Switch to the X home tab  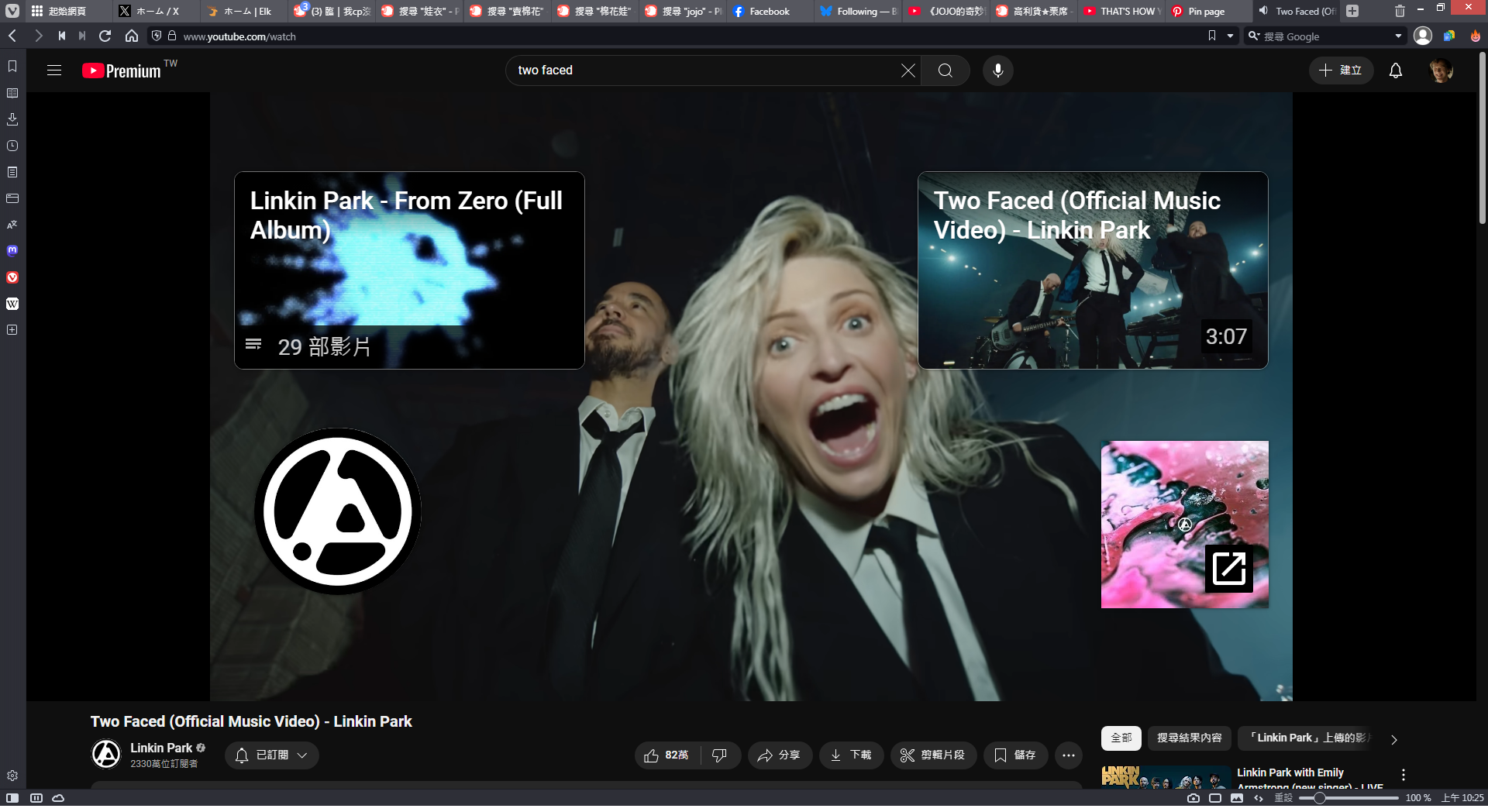point(157,11)
